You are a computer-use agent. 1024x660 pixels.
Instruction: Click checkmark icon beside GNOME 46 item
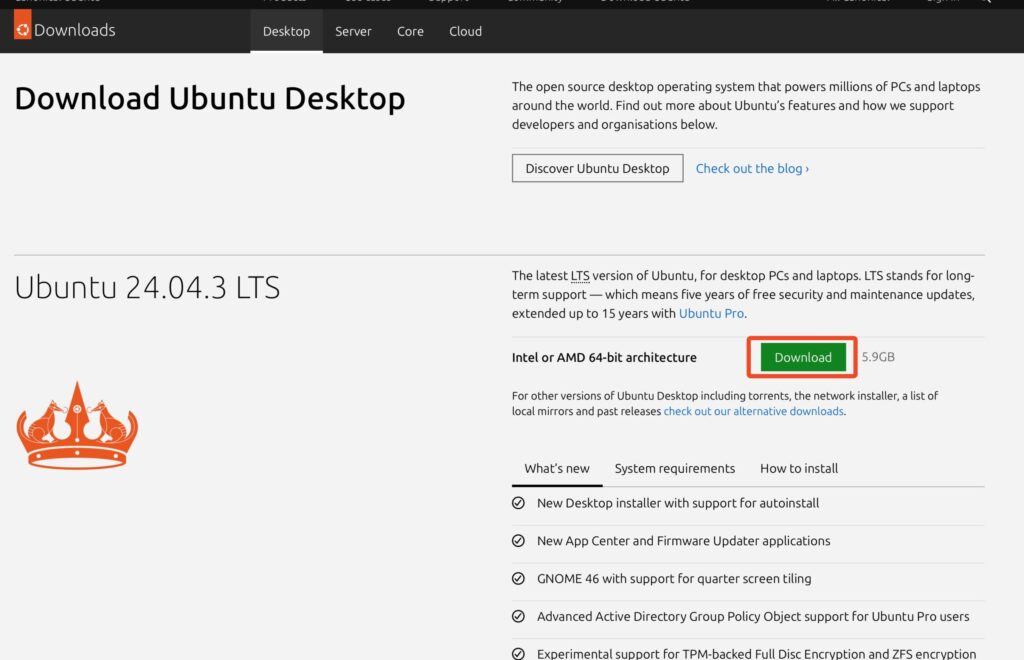(518, 579)
